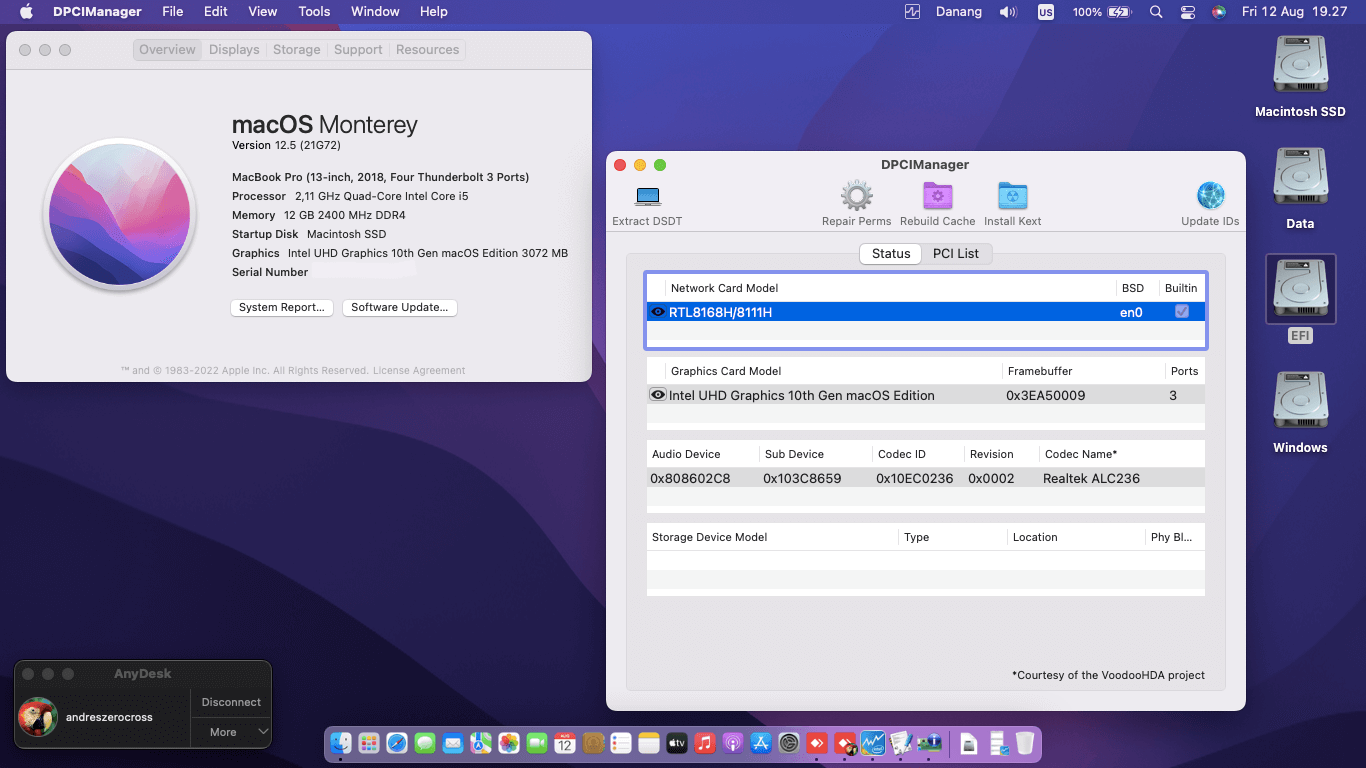Open the Install Kext tool

[x=1012, y=197]
